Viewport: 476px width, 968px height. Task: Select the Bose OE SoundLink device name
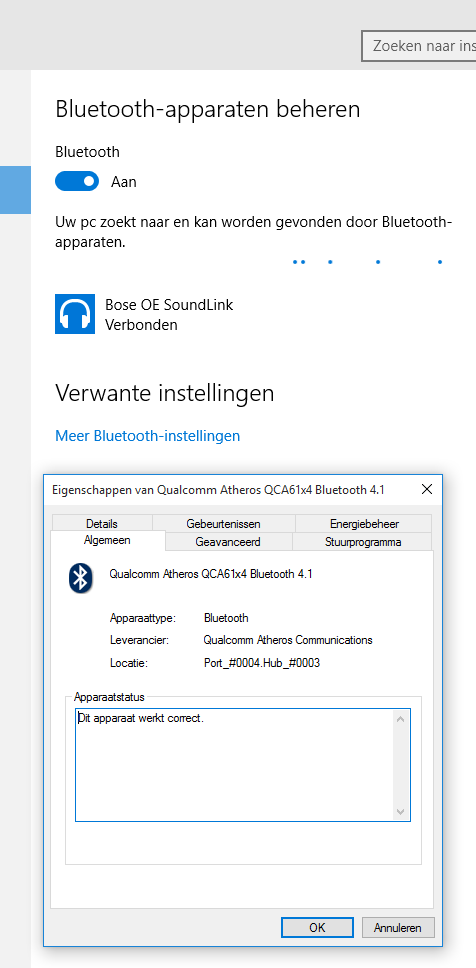169,304
